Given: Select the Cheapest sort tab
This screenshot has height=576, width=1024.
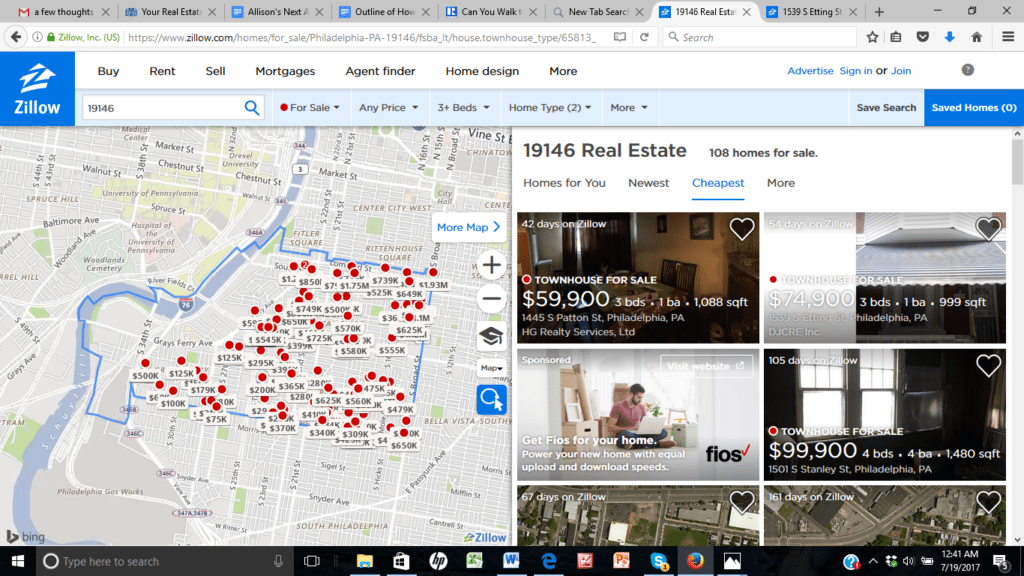Looking at the screenshot, I should pos(718,183).
